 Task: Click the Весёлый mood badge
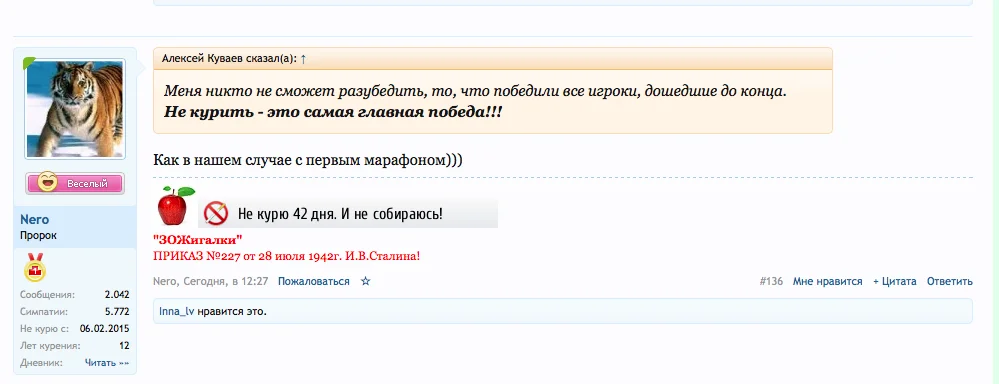pos(75,183)
